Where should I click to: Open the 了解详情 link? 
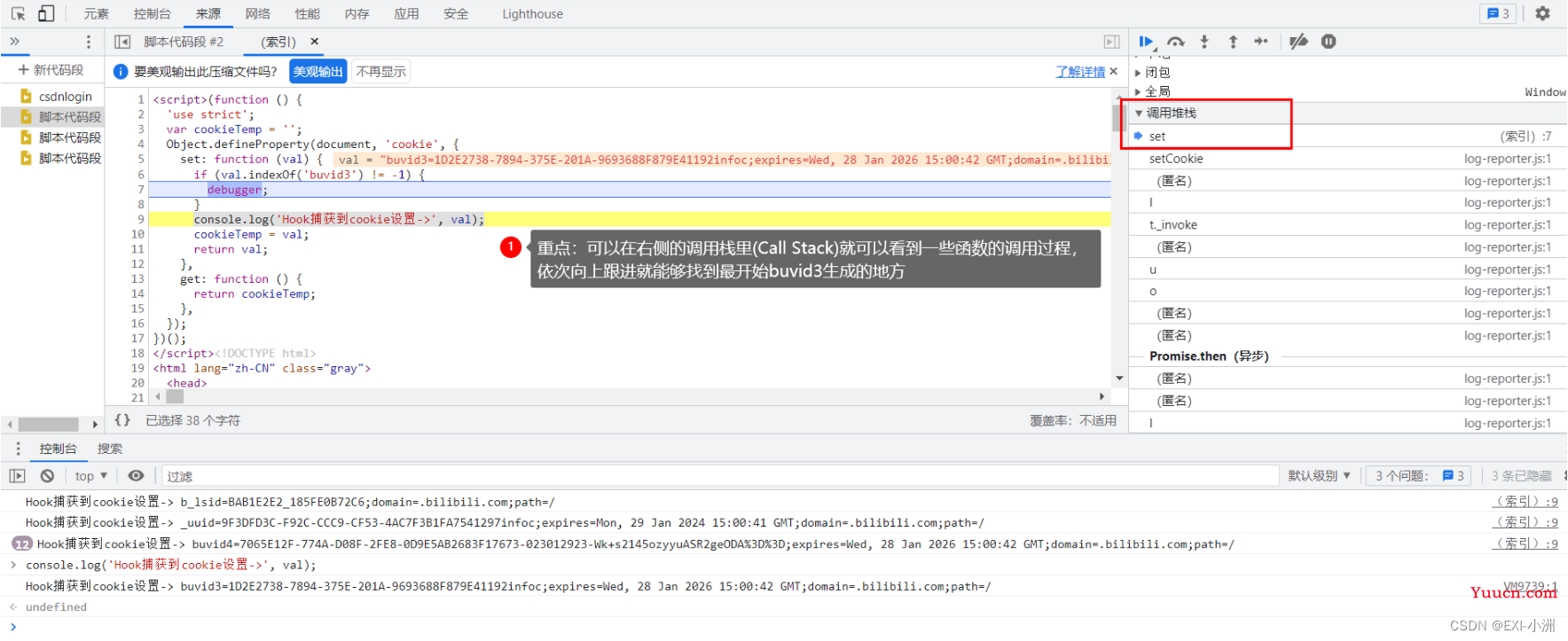point(1080,72)
